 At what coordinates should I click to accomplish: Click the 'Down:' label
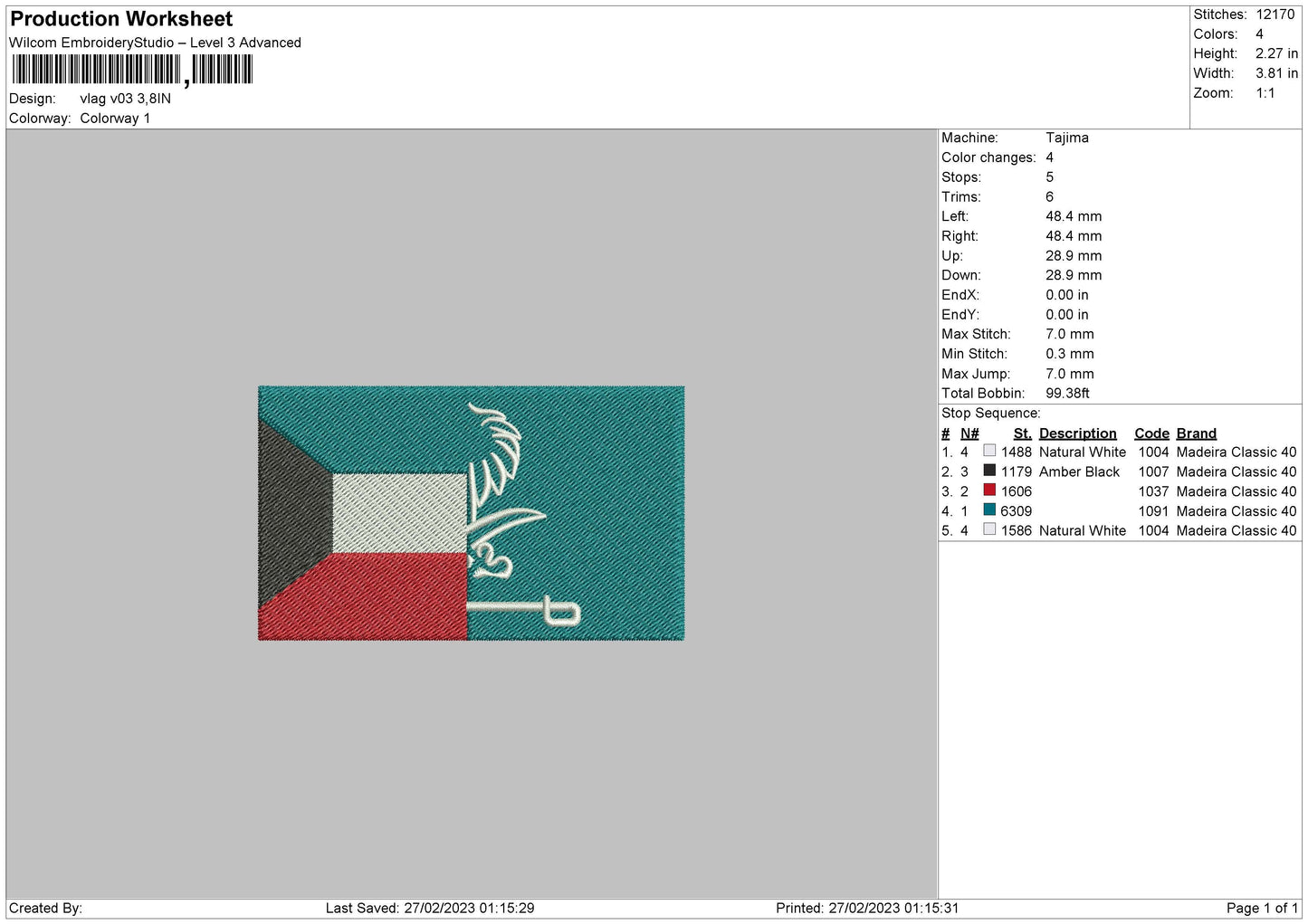[x=961, y=275]
